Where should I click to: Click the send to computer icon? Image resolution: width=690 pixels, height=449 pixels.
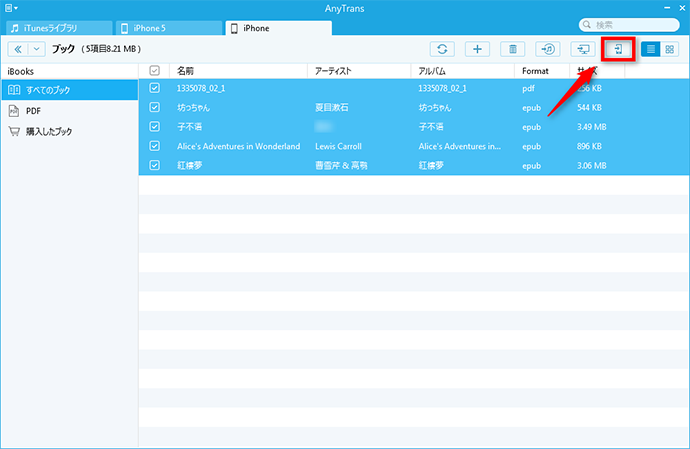(583, 49)
